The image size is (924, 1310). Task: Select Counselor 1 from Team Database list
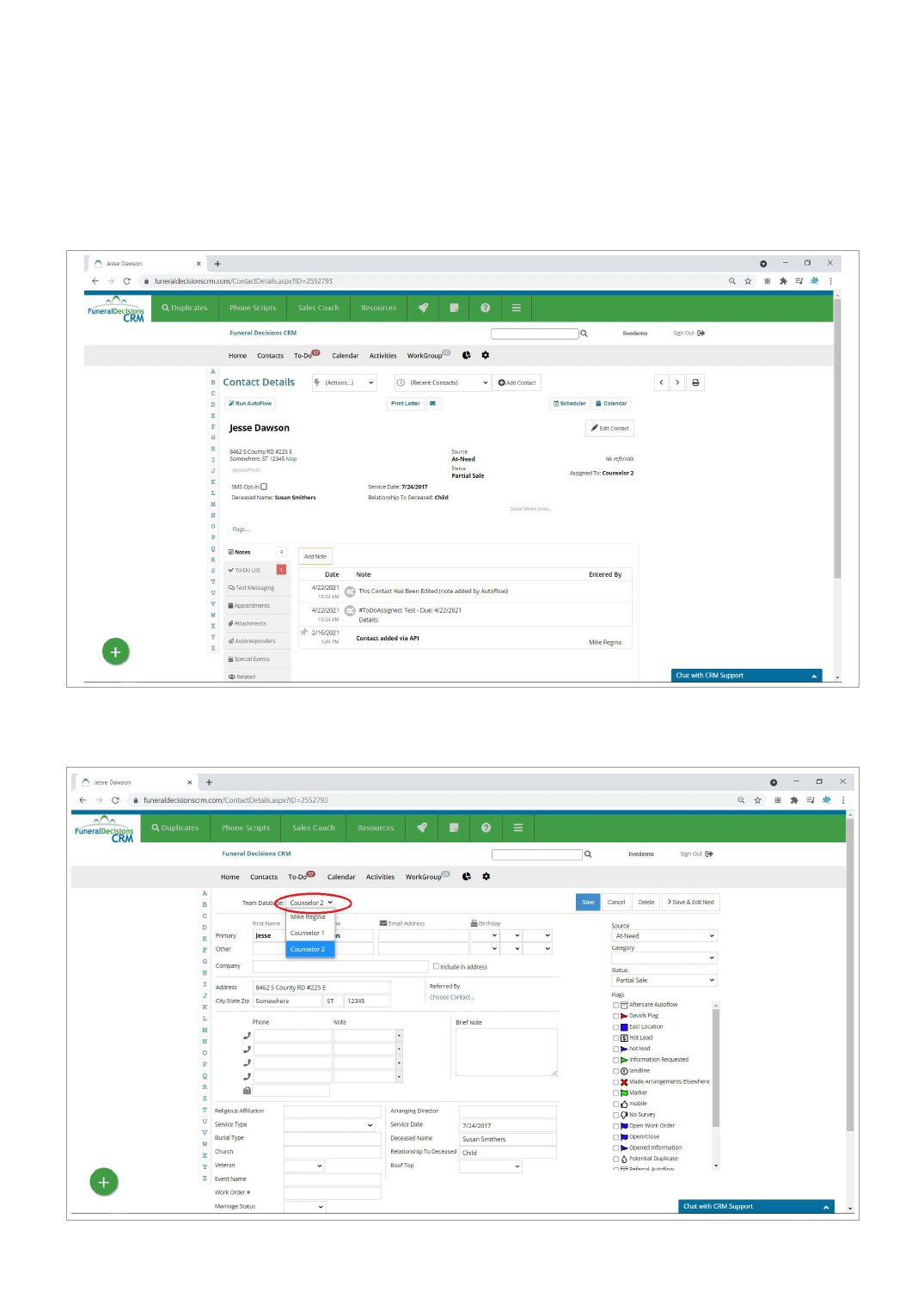tap(308, 933)
